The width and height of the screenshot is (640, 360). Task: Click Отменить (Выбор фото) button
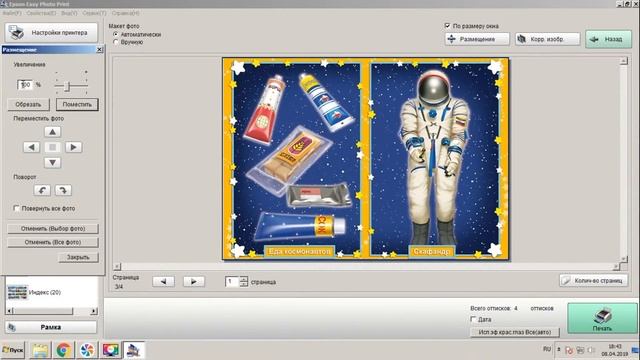53,229
